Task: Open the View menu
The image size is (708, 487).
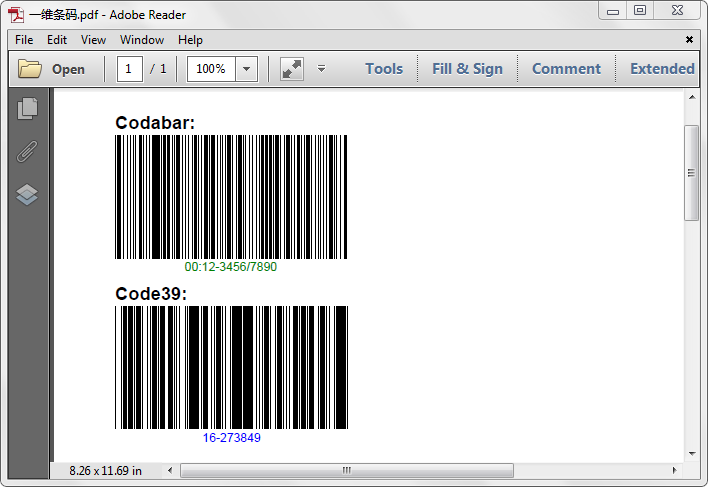Action: [x=93, y=40]
